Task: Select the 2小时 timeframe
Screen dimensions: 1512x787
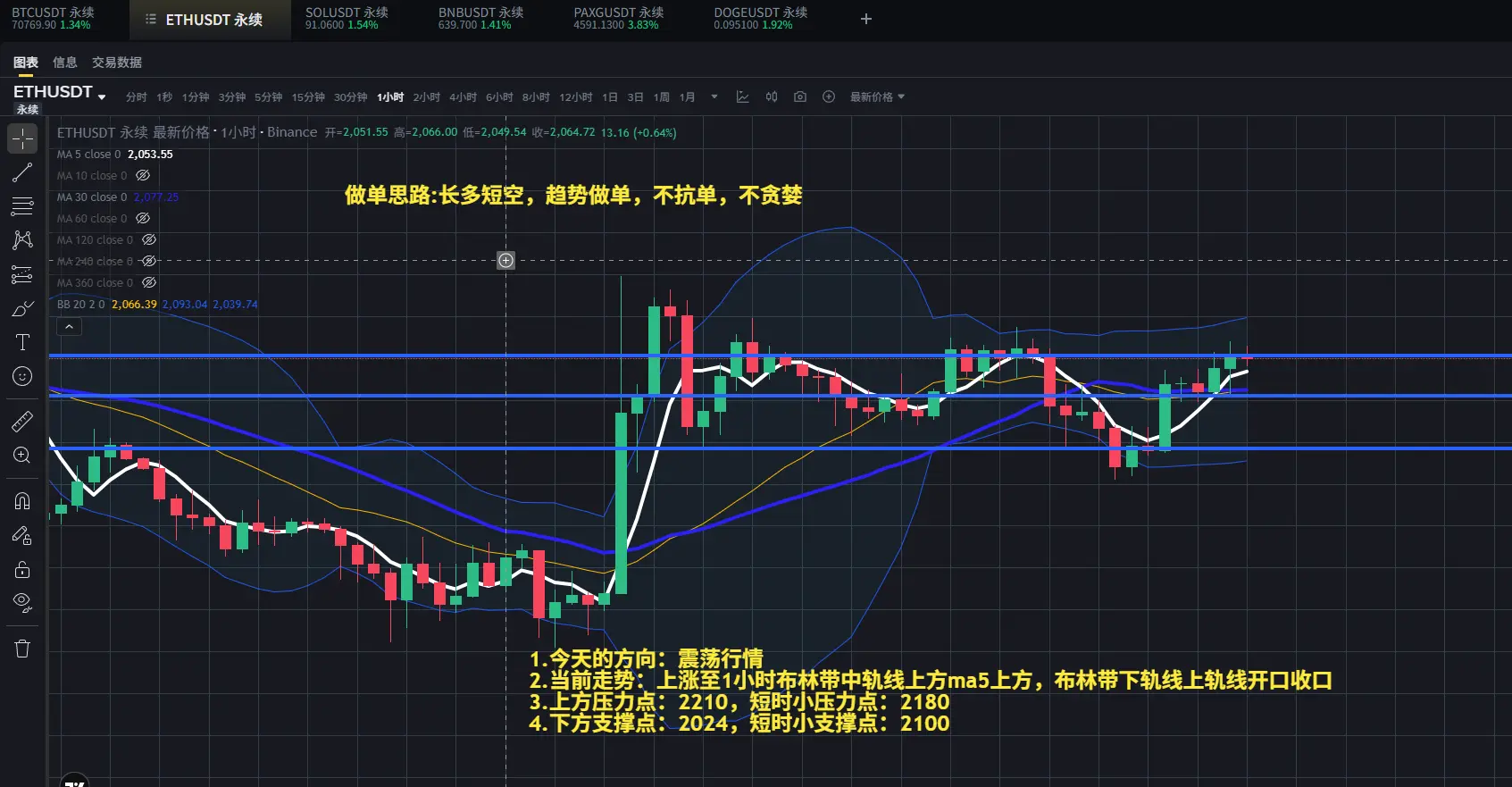Action: [x=426, y=96]
